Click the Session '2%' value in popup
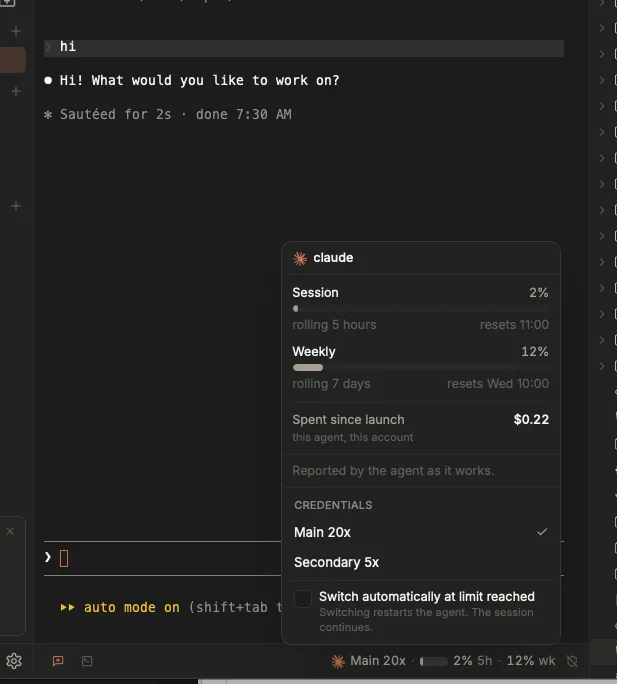 (x=538, y=292)
